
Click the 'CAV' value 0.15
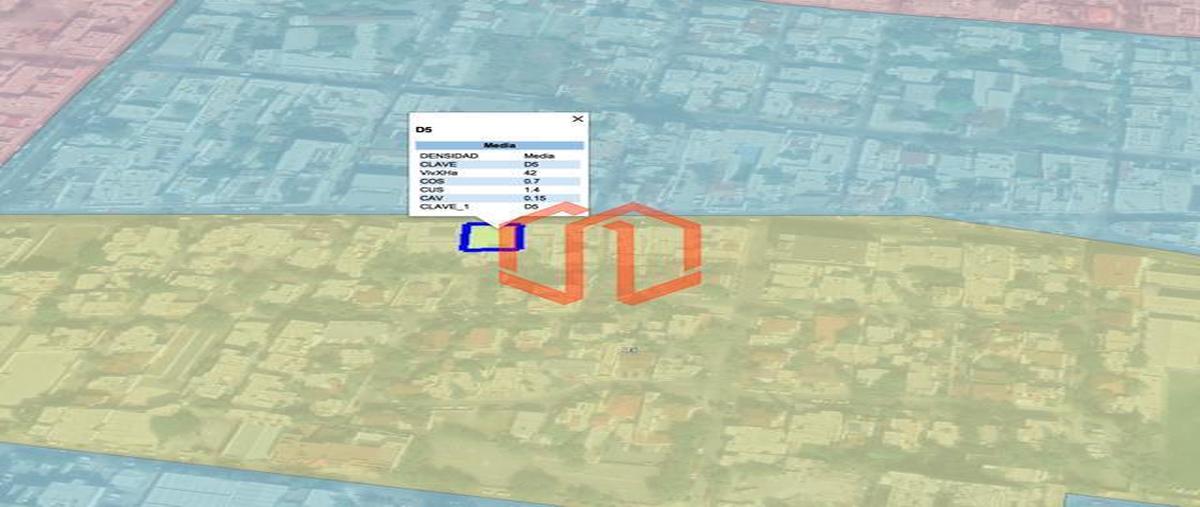tap(535, 198)
